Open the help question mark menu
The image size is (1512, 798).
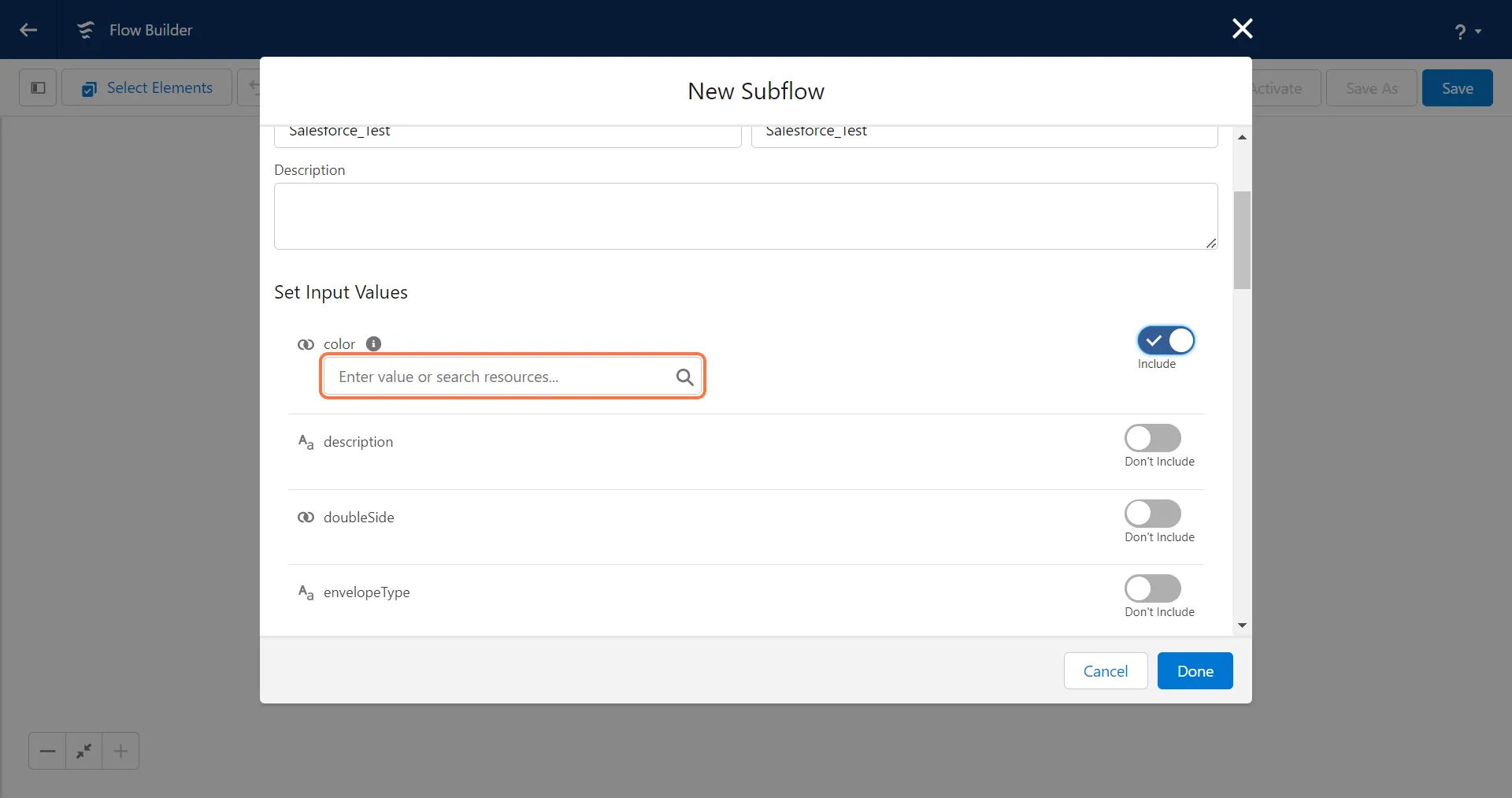click(1466, 32)
